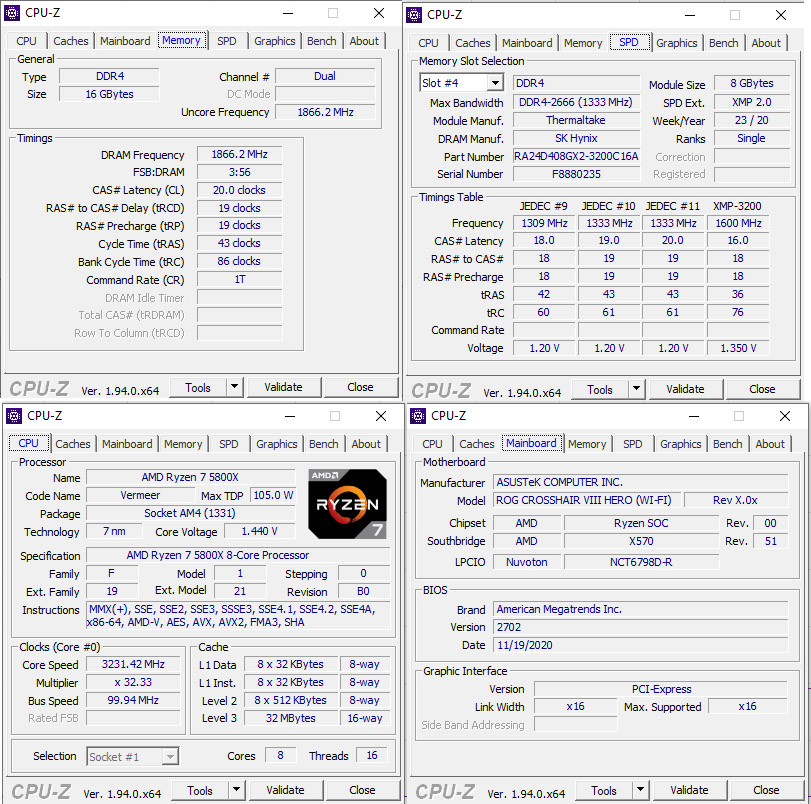Click the Southbridge model X570

tap(641, 541)
